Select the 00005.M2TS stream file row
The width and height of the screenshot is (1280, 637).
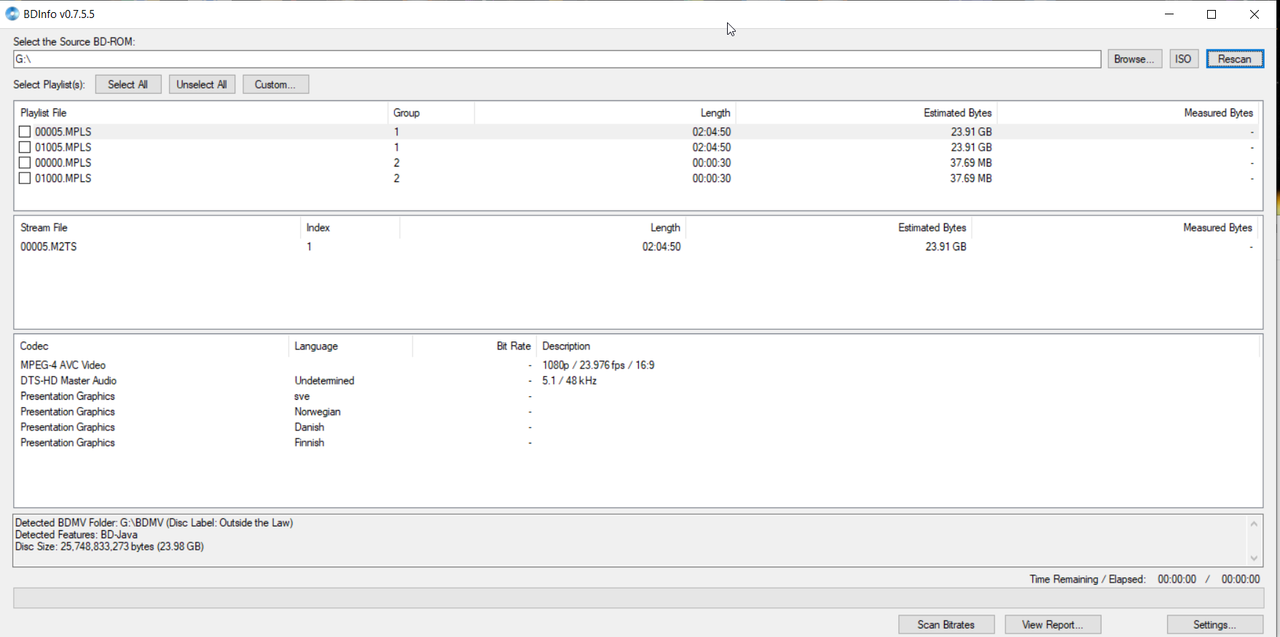click(637, 246)
